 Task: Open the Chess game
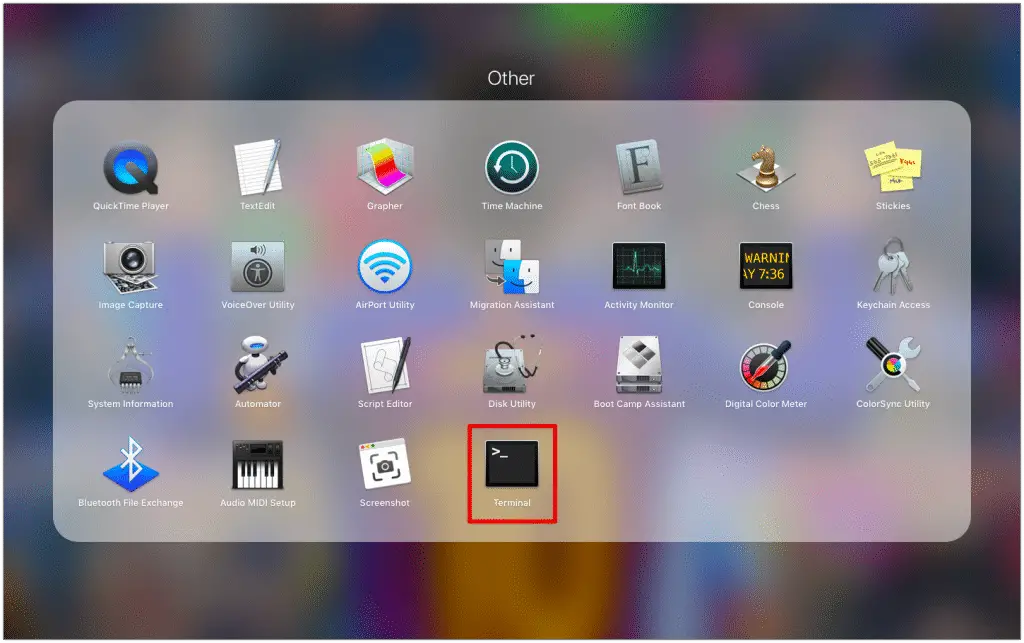coord(765,170)
